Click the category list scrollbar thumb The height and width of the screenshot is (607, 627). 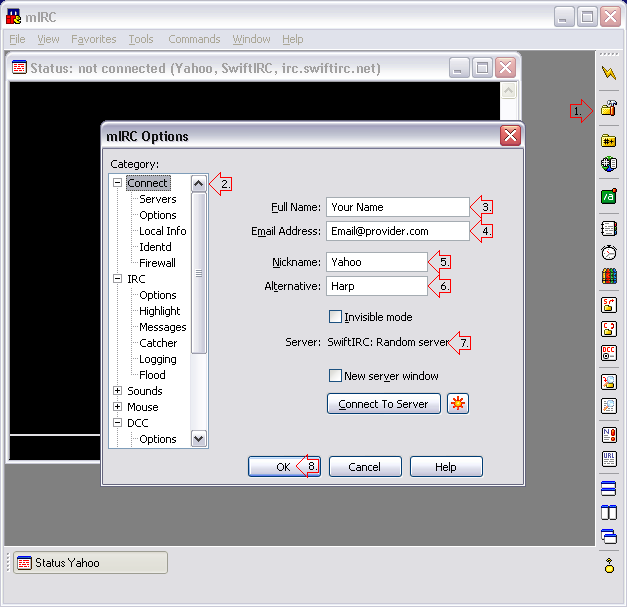(x=199, y=273)
